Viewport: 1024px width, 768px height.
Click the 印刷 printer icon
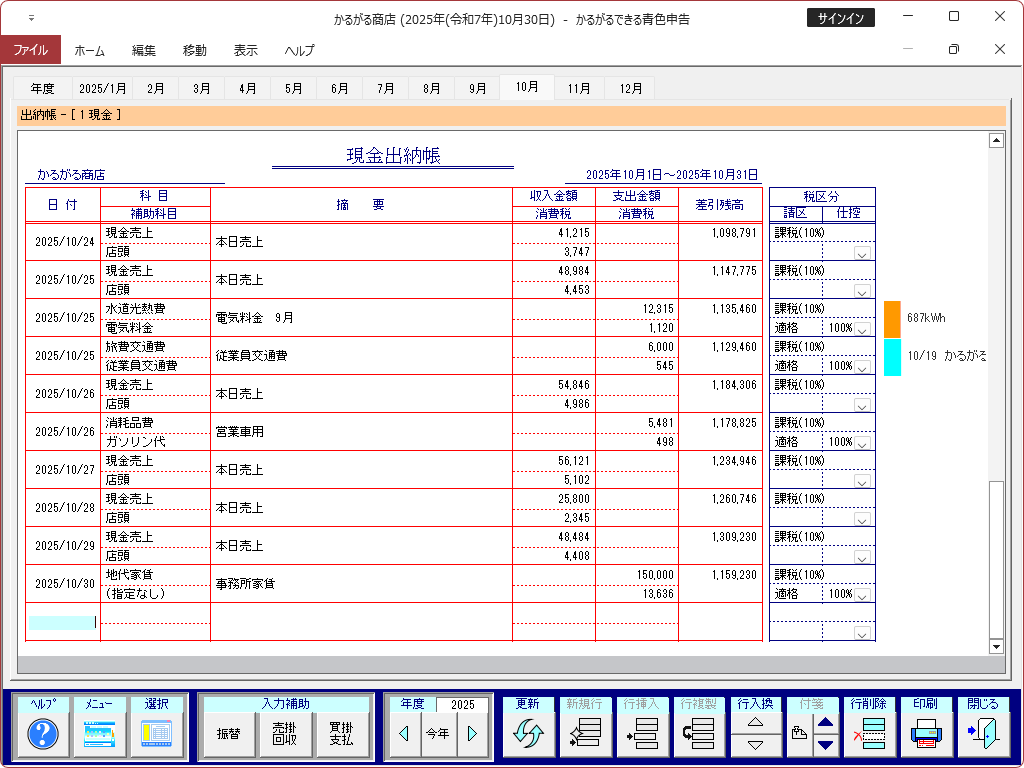[x=926, y=734]
